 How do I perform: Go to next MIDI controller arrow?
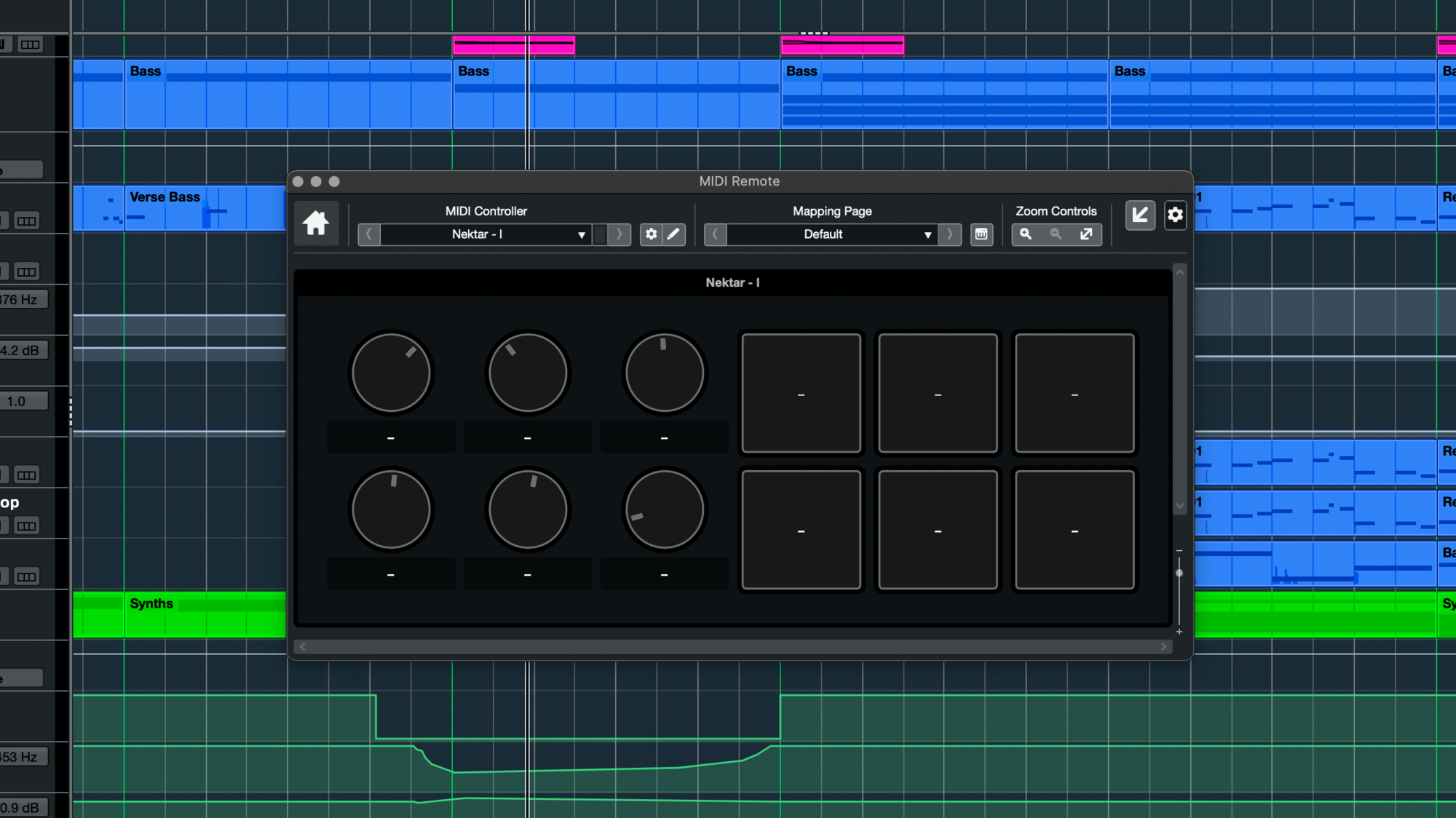coord(619,234)
